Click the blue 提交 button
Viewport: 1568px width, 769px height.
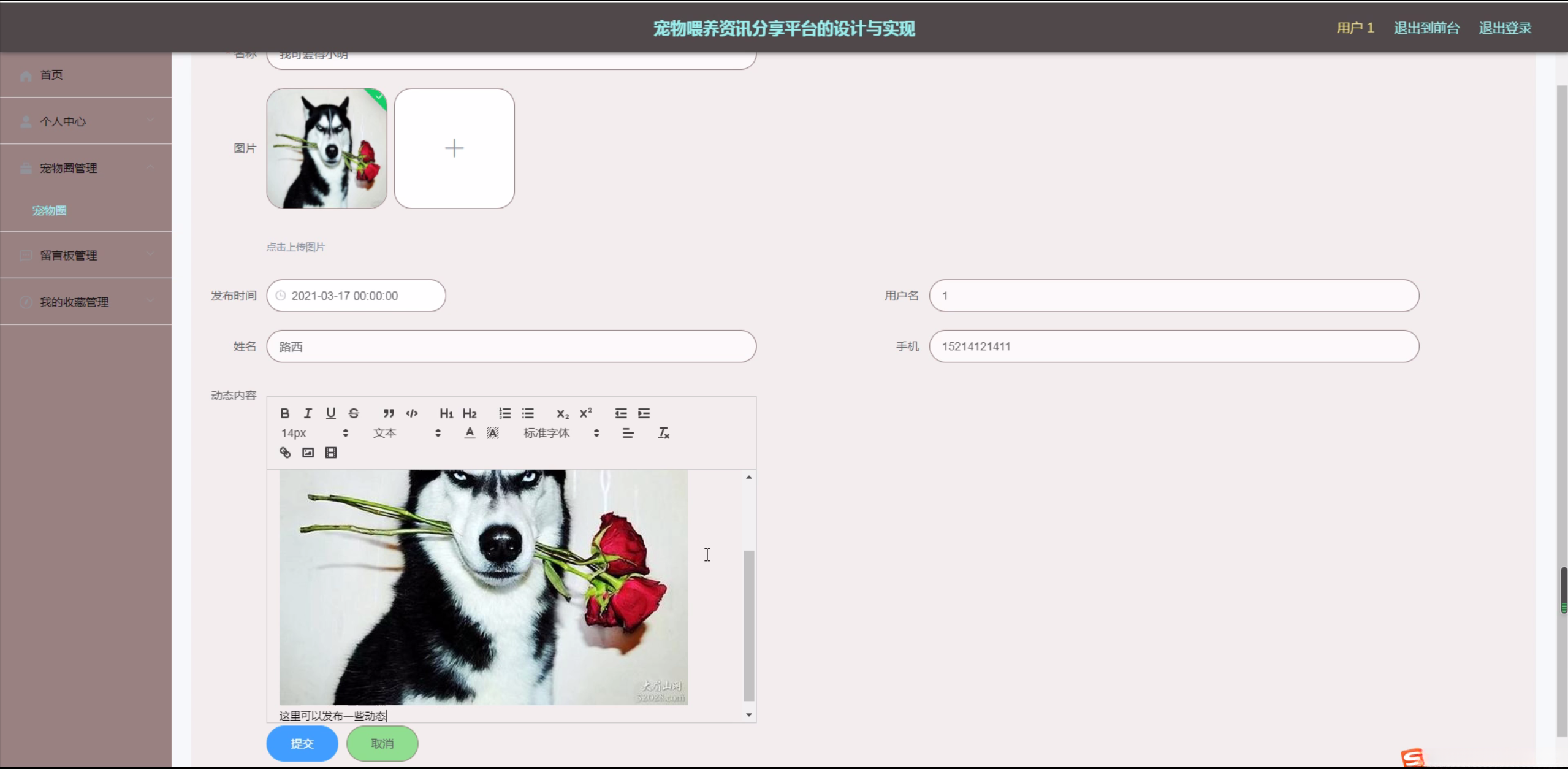(302, 743)
